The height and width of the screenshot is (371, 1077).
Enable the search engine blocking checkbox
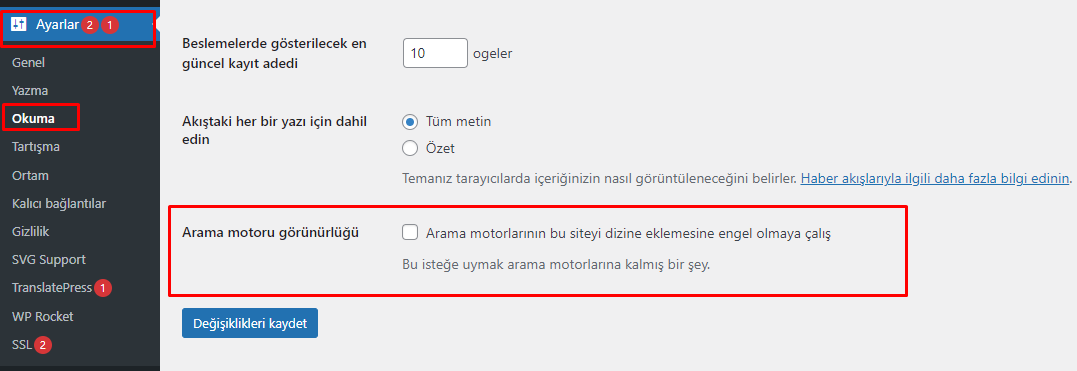click(410, 233)
